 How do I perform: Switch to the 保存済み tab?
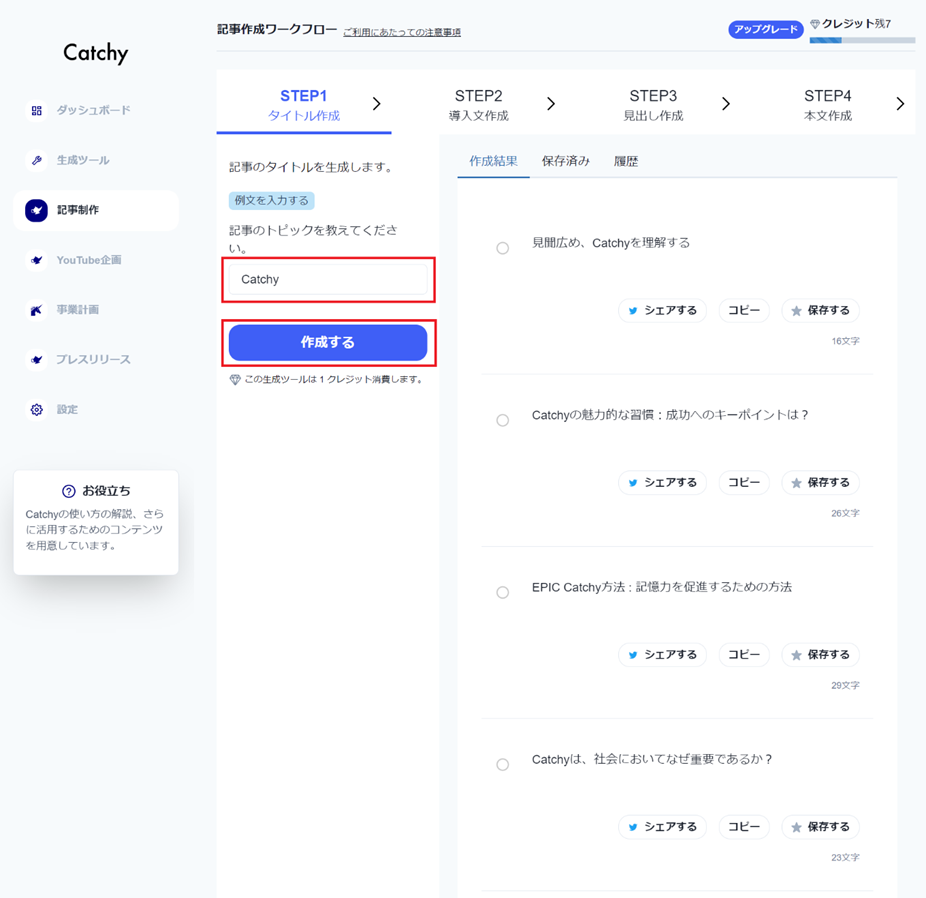[x=566, y=161]
